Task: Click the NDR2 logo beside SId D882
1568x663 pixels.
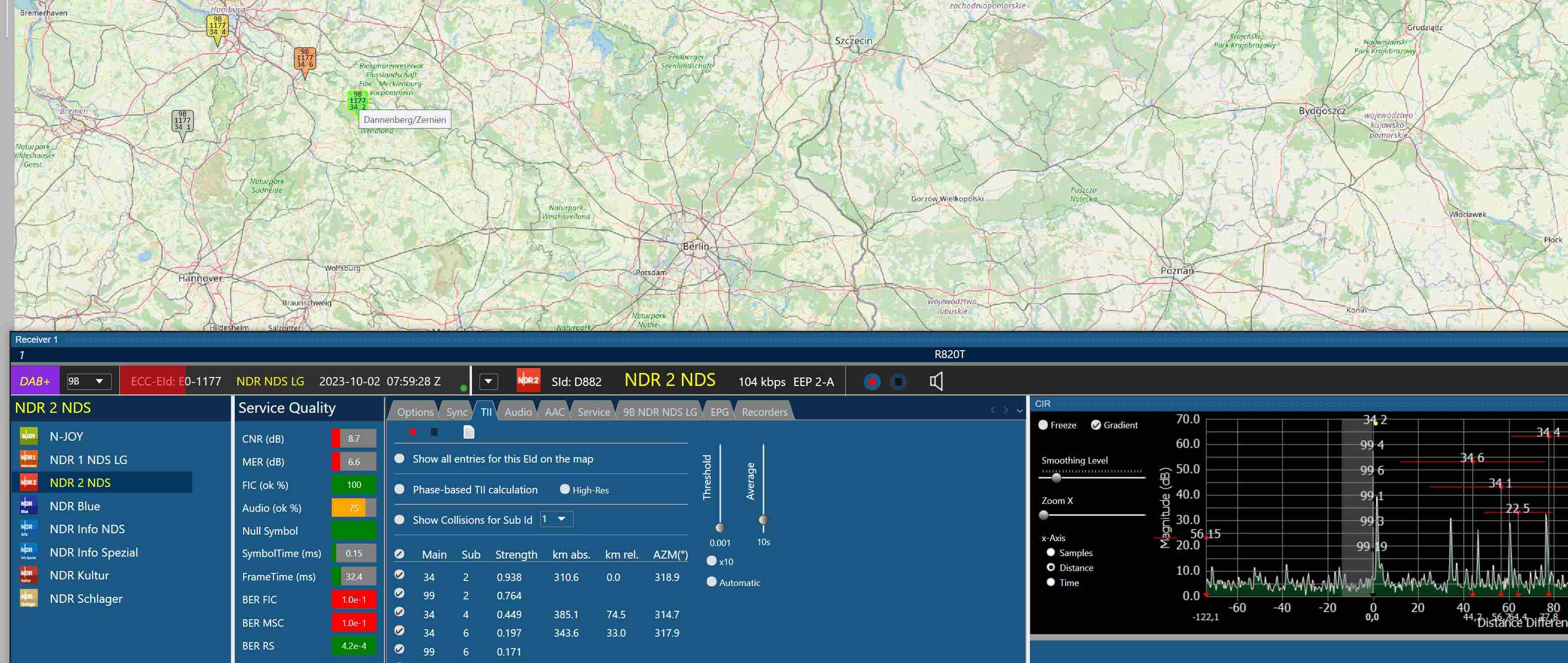Action: [528, 380]
